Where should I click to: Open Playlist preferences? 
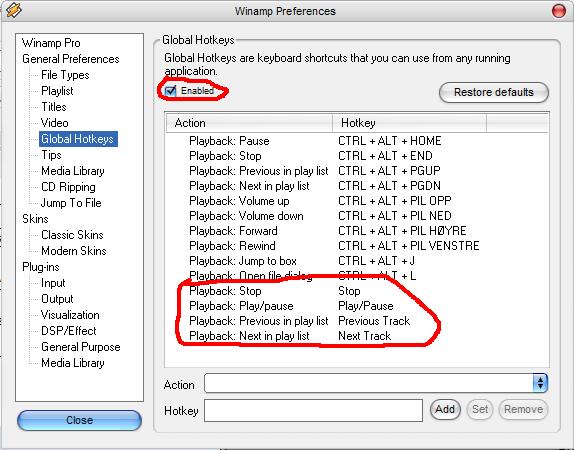57,91
